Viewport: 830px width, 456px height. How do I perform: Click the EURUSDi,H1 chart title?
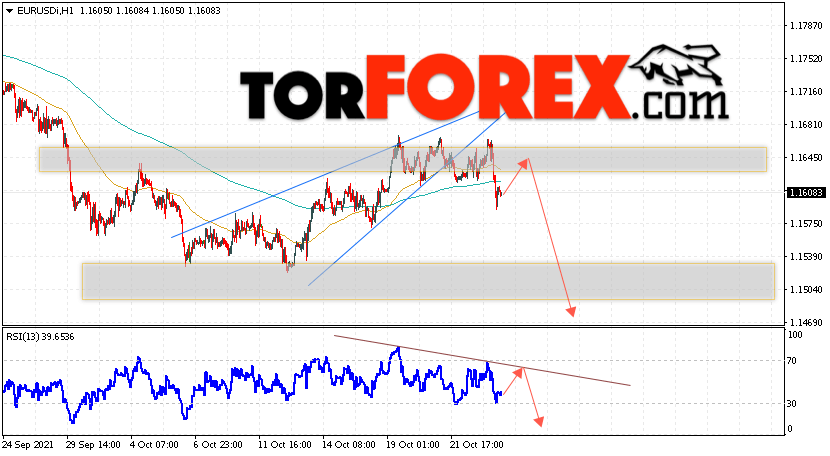(x=46, y=11)
